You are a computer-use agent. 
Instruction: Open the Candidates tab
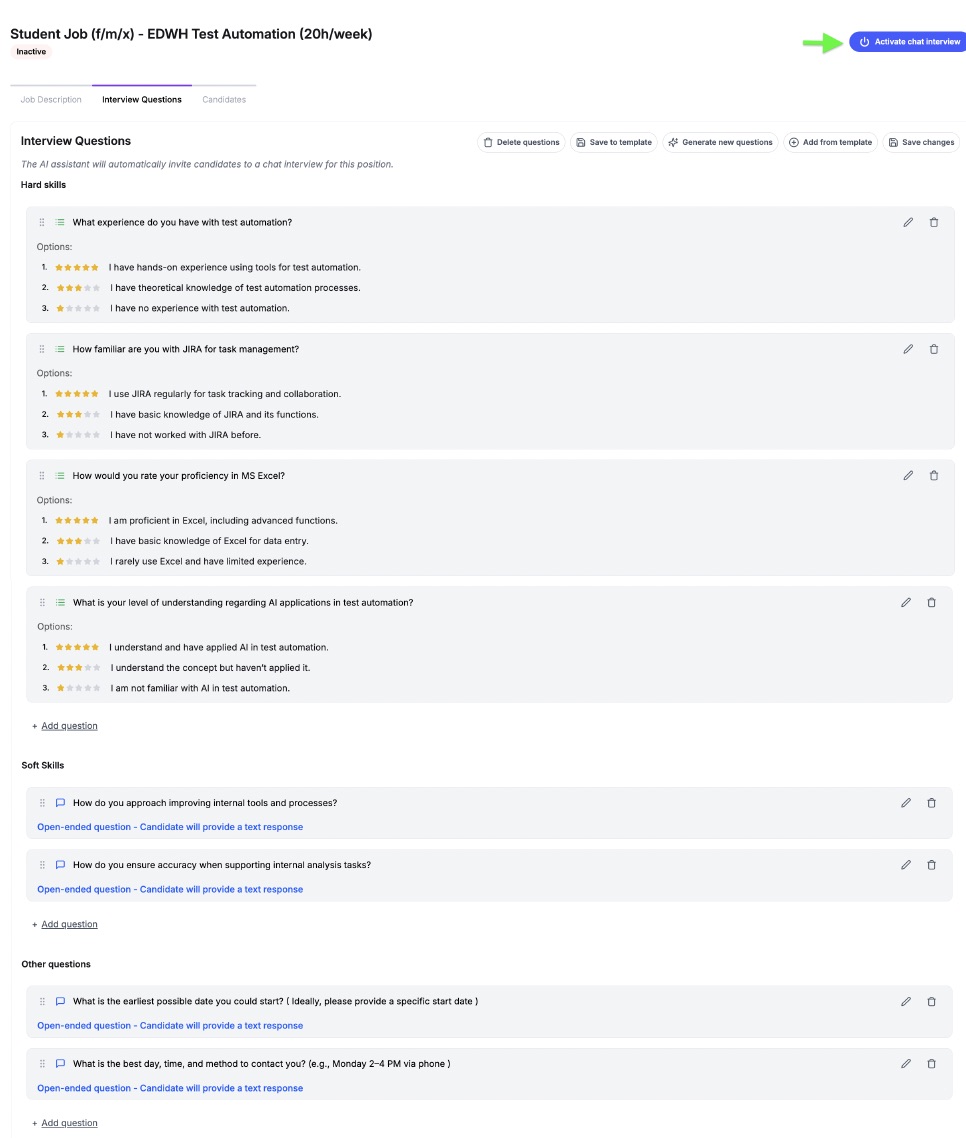pos(224,100)
